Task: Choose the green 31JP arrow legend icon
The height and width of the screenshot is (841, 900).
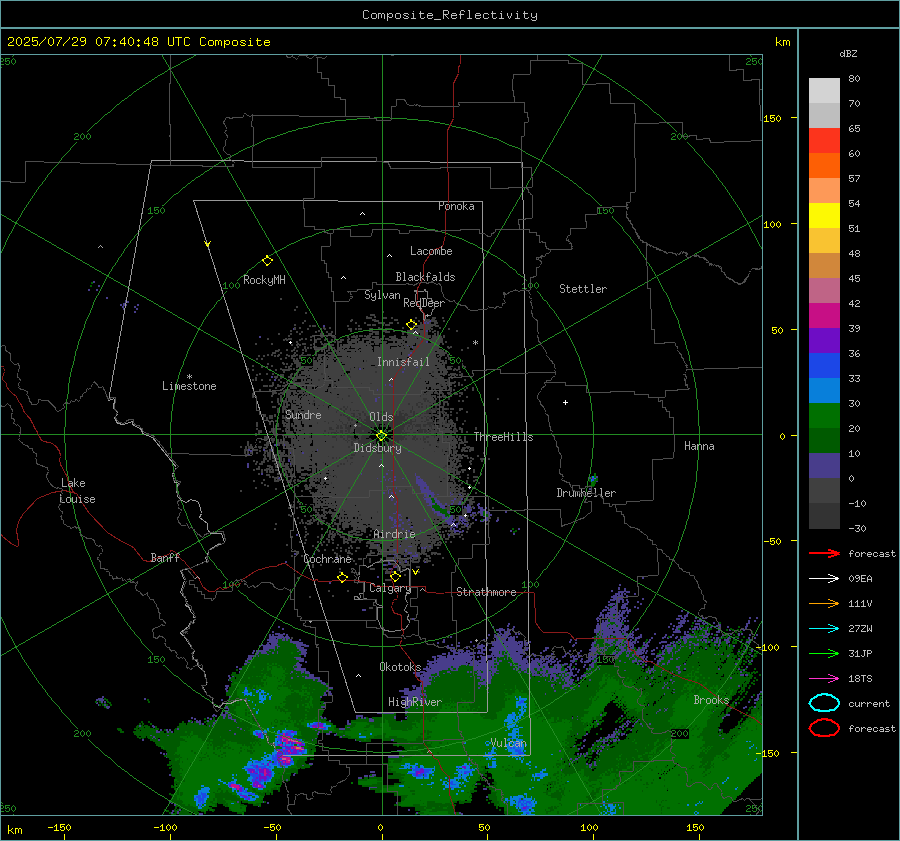Action: pyautogui.click(x=824, y=653)
